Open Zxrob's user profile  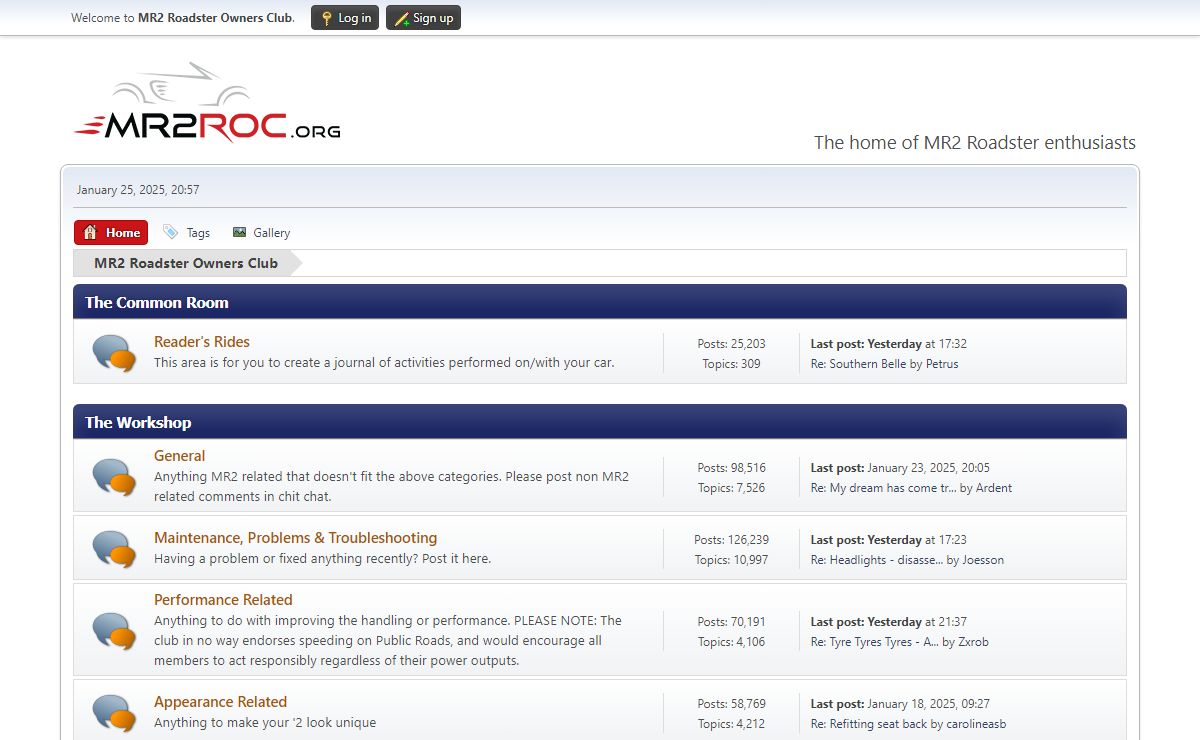973,642
